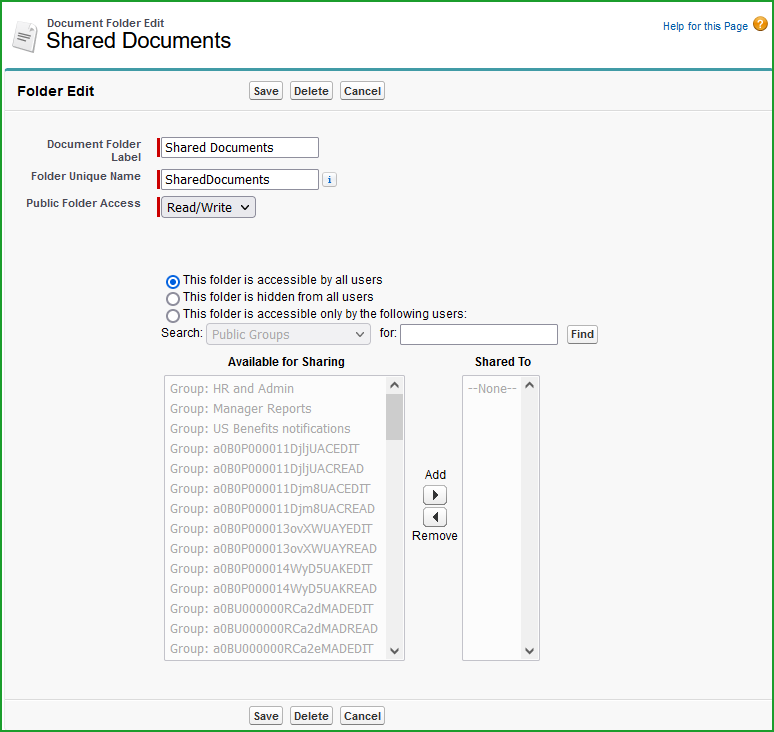Select 'This folder is accessible by all users'
This screenshot has height=732, width=774.
(173, 281)
